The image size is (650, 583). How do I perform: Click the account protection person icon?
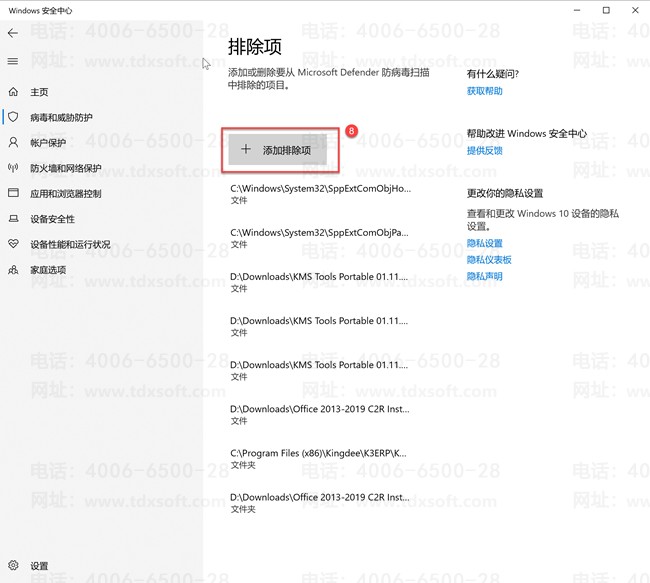(x=13, y=143)
